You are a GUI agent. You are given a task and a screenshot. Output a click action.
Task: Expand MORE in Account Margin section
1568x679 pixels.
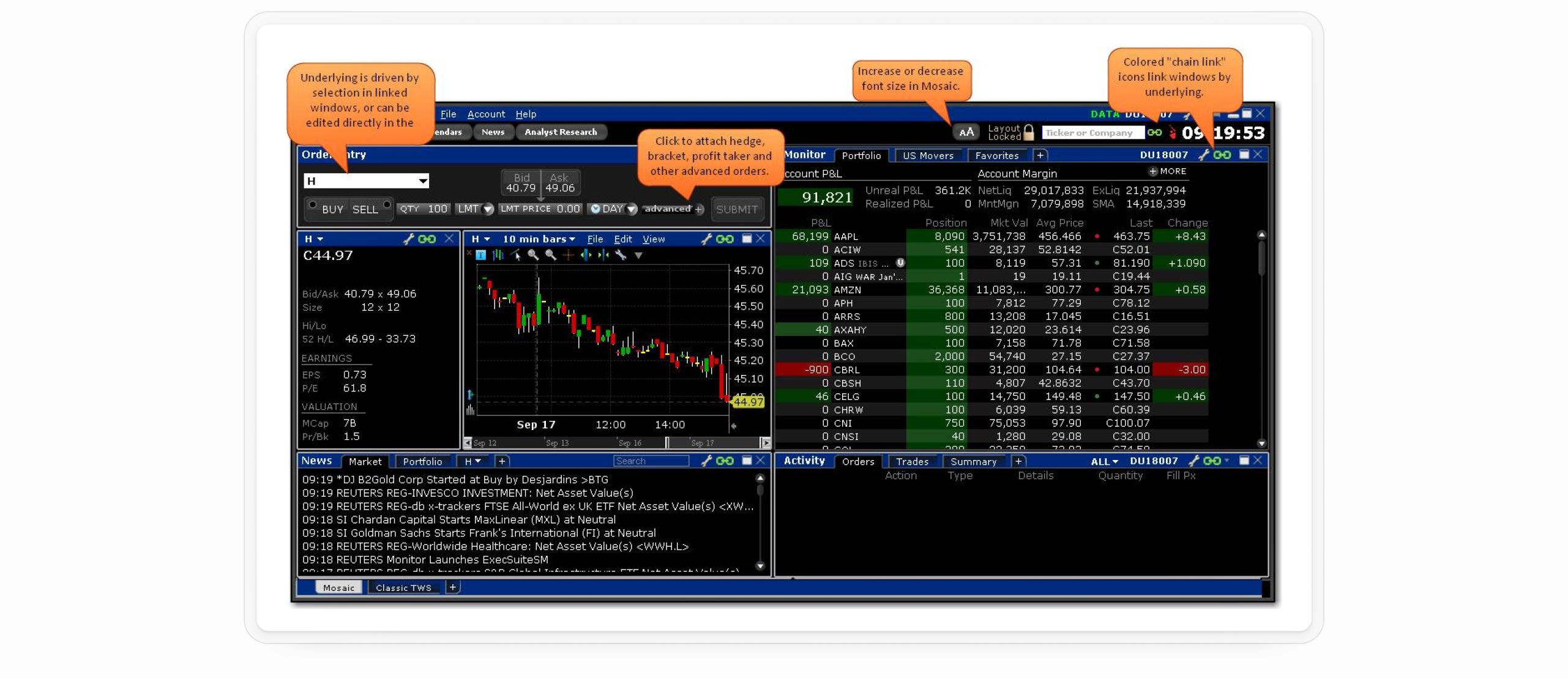click(x=1167, y=172)
